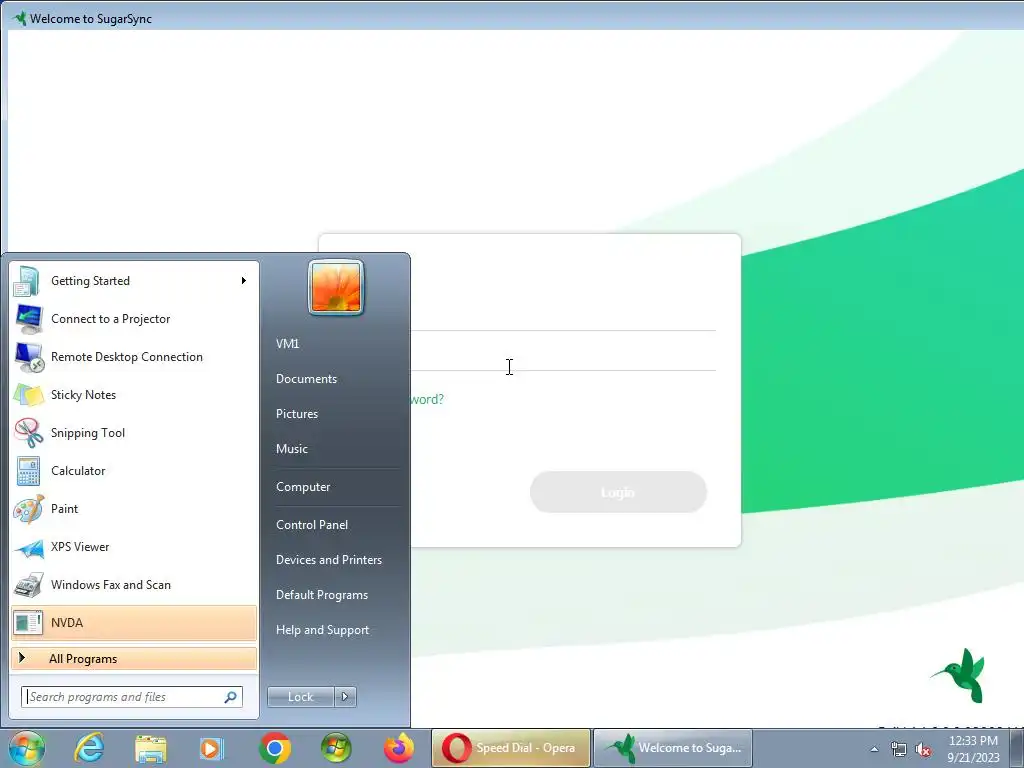This screenshot has height=768, width=1024.
Task: Launch Connect to a Projector
Action: click(134, 319)
